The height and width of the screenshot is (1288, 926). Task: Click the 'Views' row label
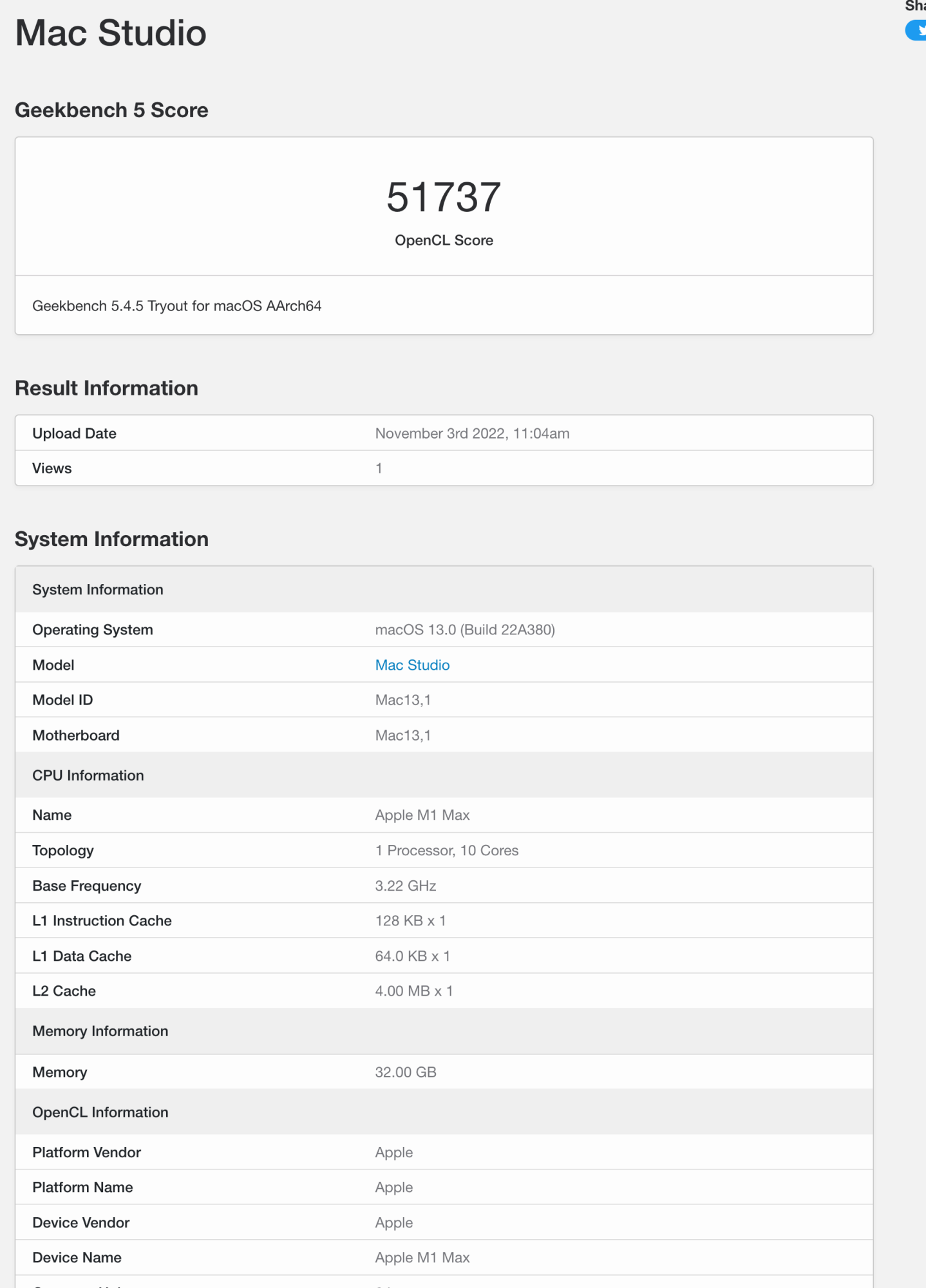(52, 468)
